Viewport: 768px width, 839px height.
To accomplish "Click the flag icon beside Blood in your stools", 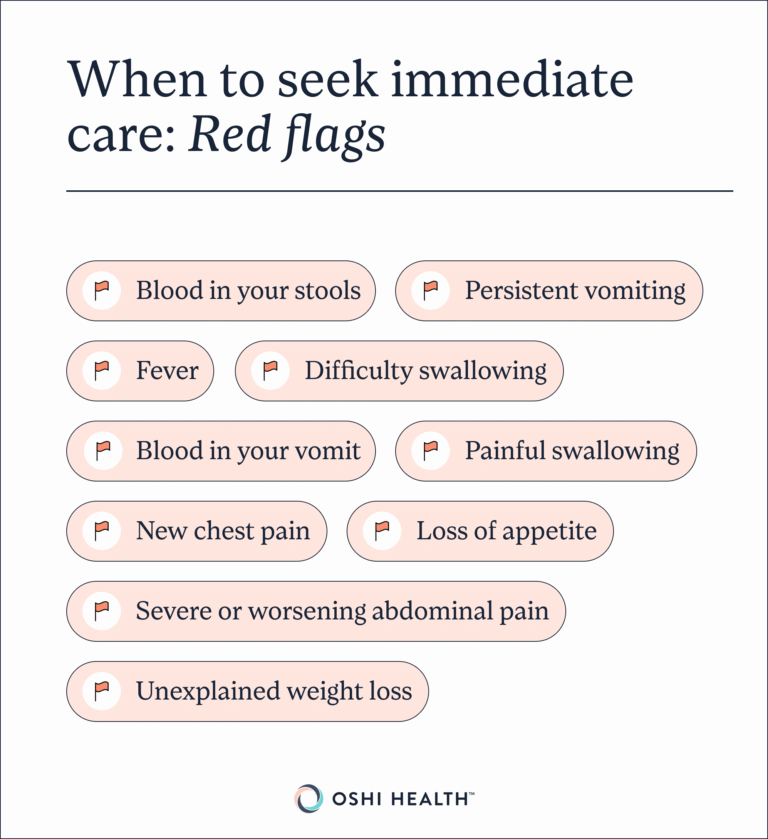I will 102,291.
